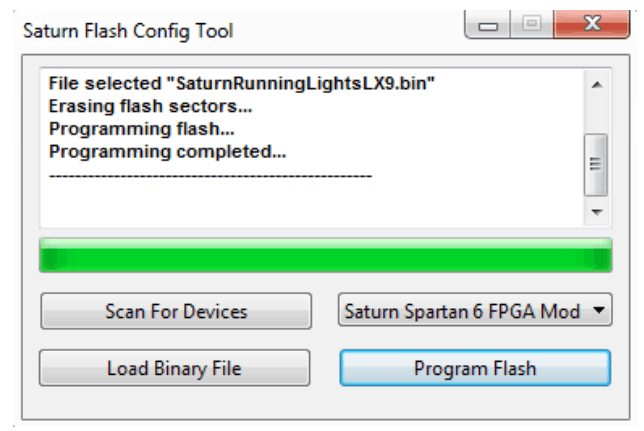Click the green programming progress bar
Viewport: 644px width, 431px height.
pos(324,256)
